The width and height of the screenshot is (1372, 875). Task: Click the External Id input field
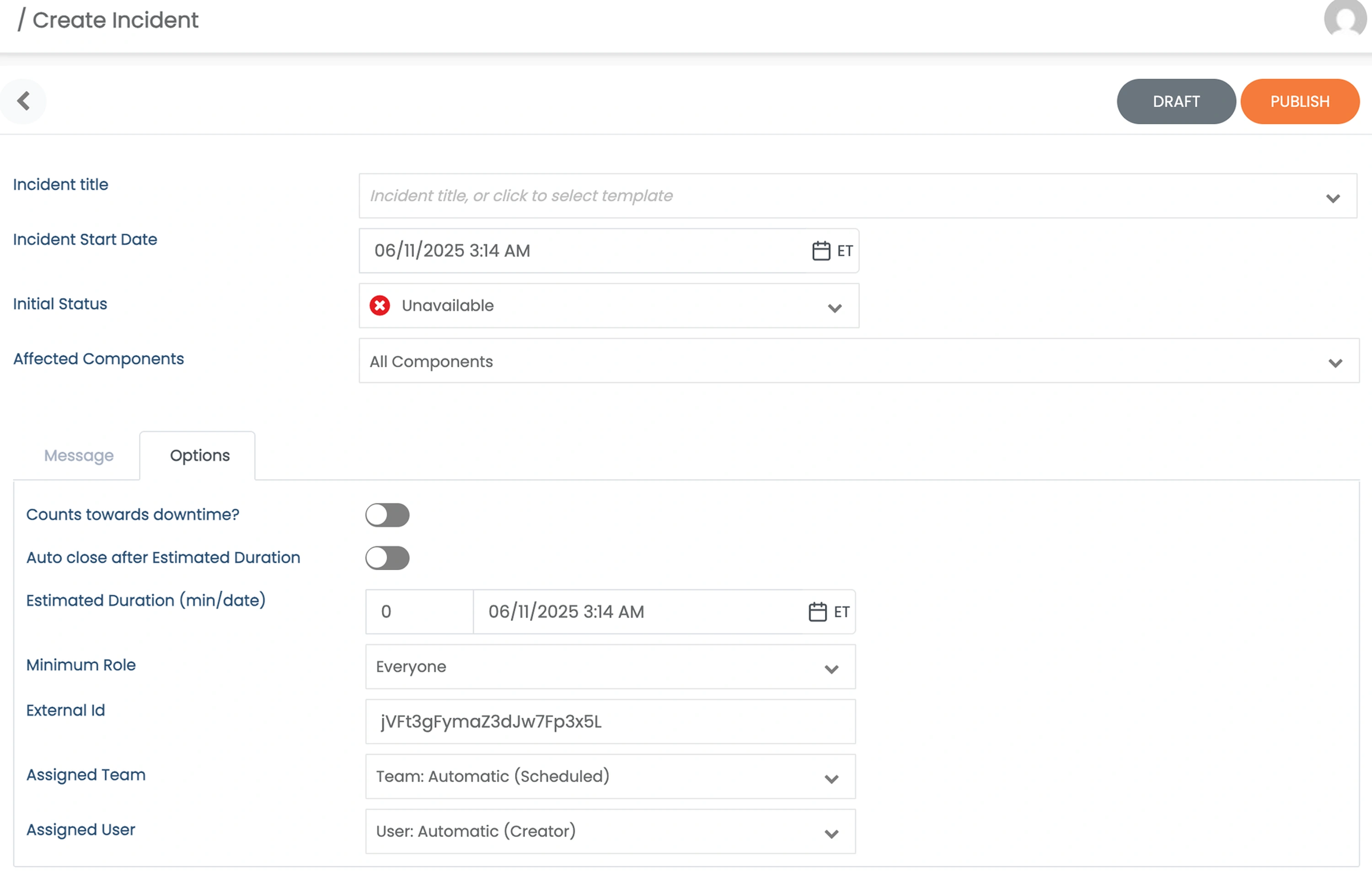[x=610, y=722]
